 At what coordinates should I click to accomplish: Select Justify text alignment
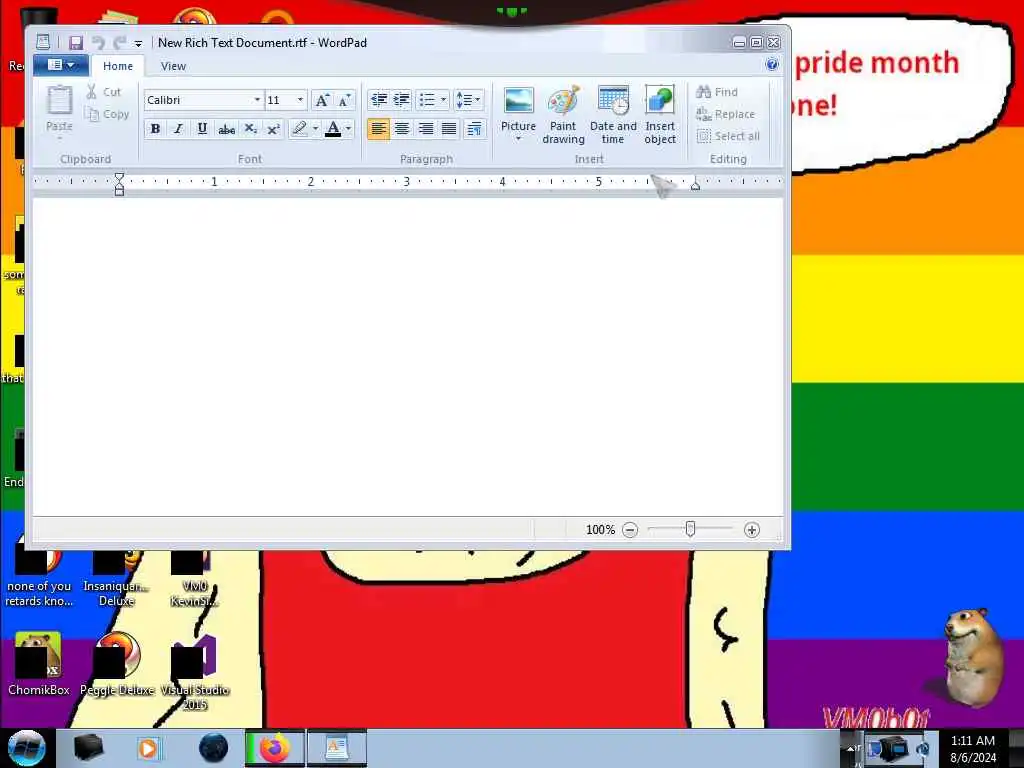[449, 129]
